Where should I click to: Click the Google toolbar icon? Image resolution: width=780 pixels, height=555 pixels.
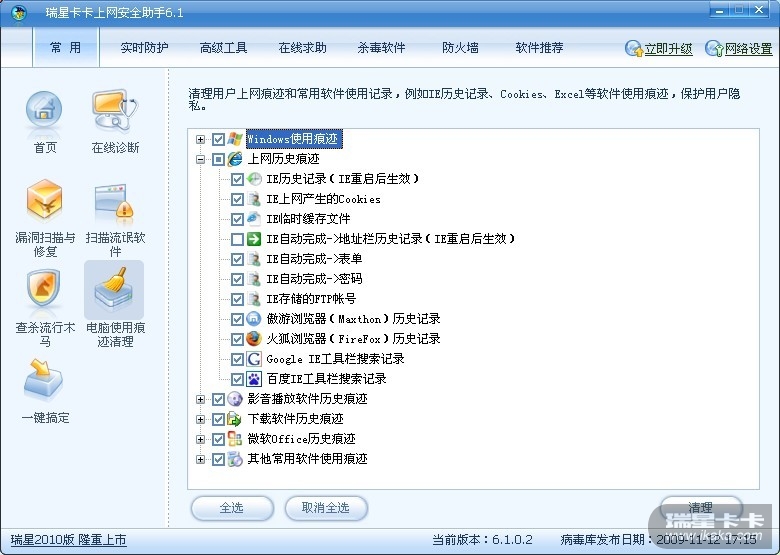click(254, 359)
